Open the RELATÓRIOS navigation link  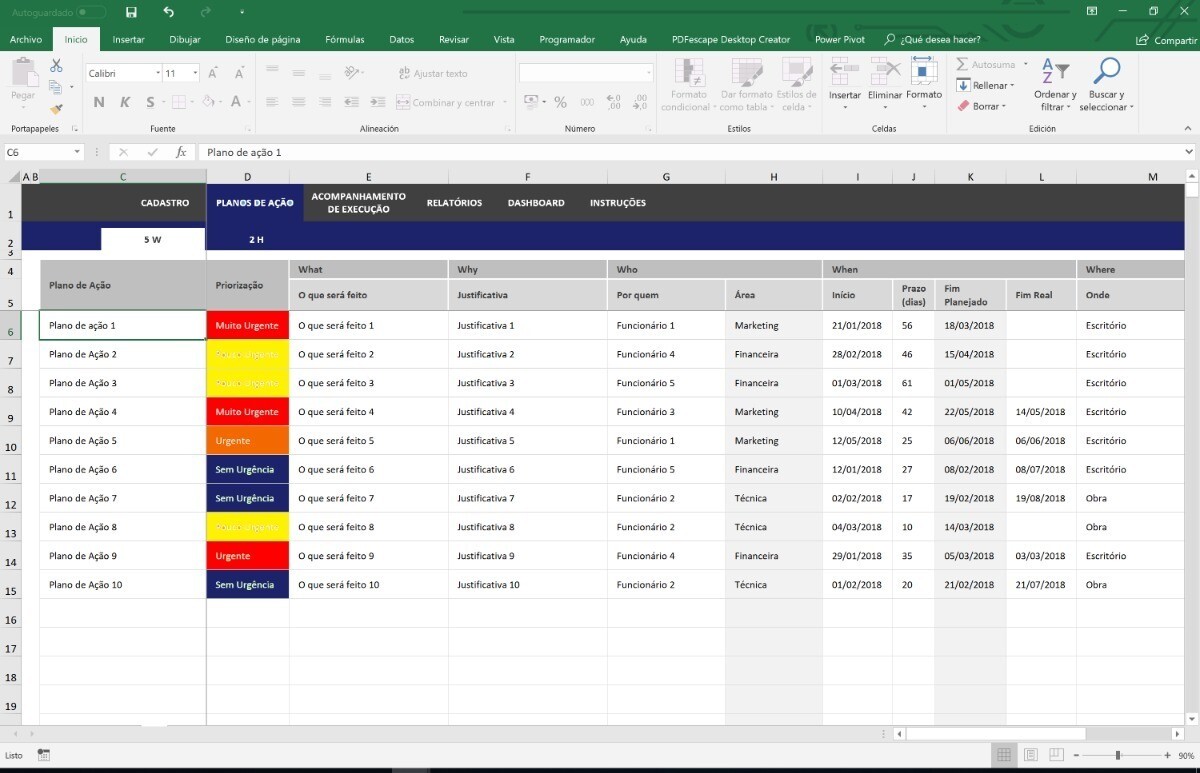454,203
